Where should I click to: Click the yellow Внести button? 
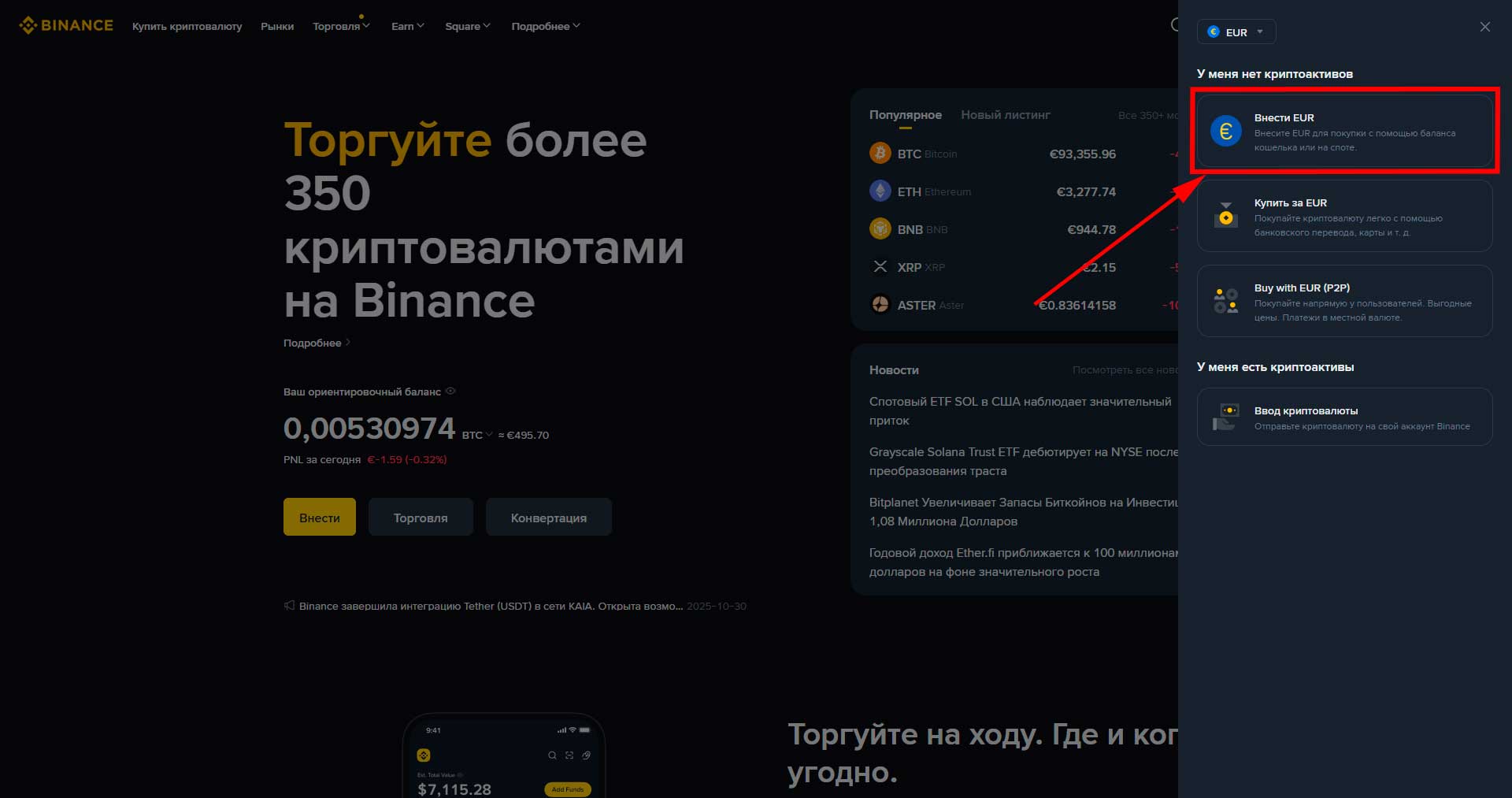(320, 517)
